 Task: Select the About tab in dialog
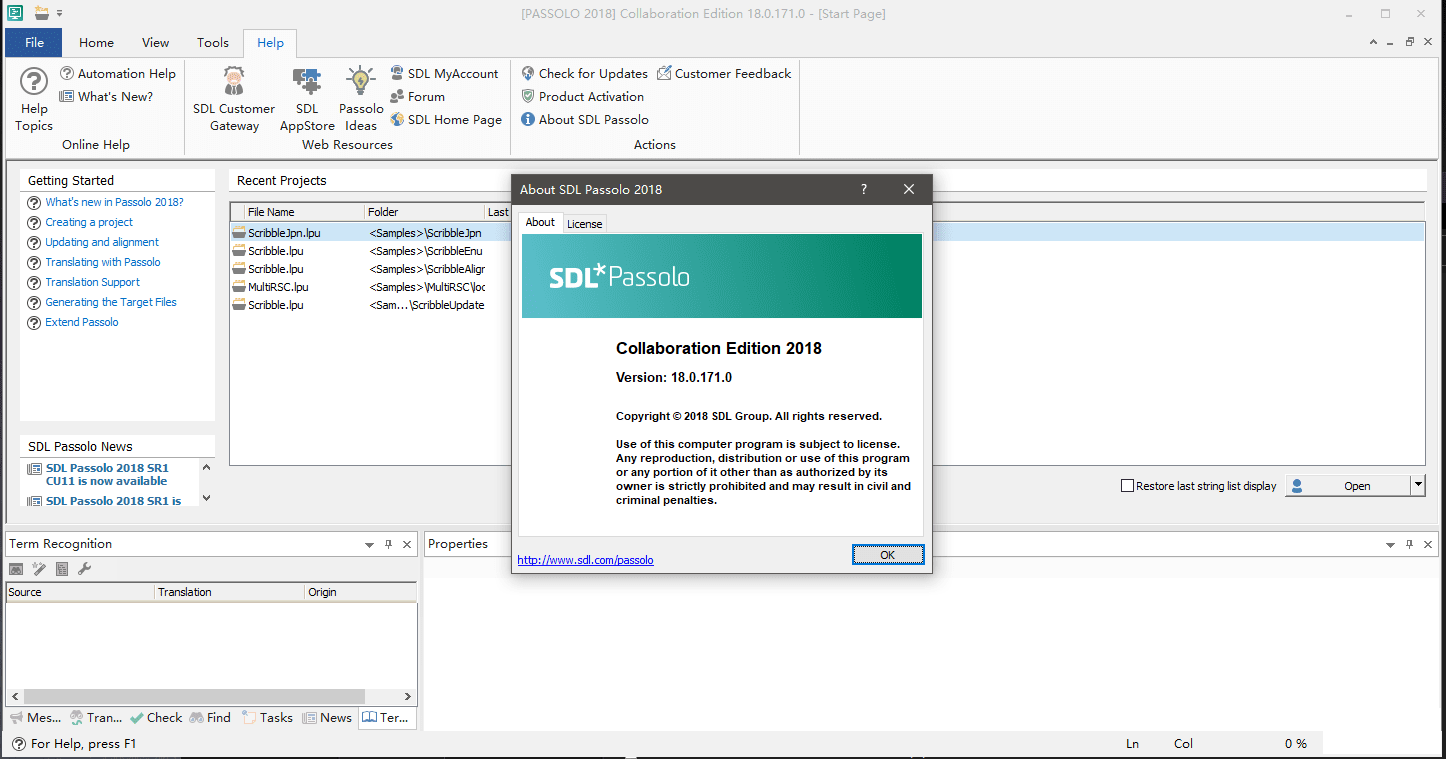point(540,222)
